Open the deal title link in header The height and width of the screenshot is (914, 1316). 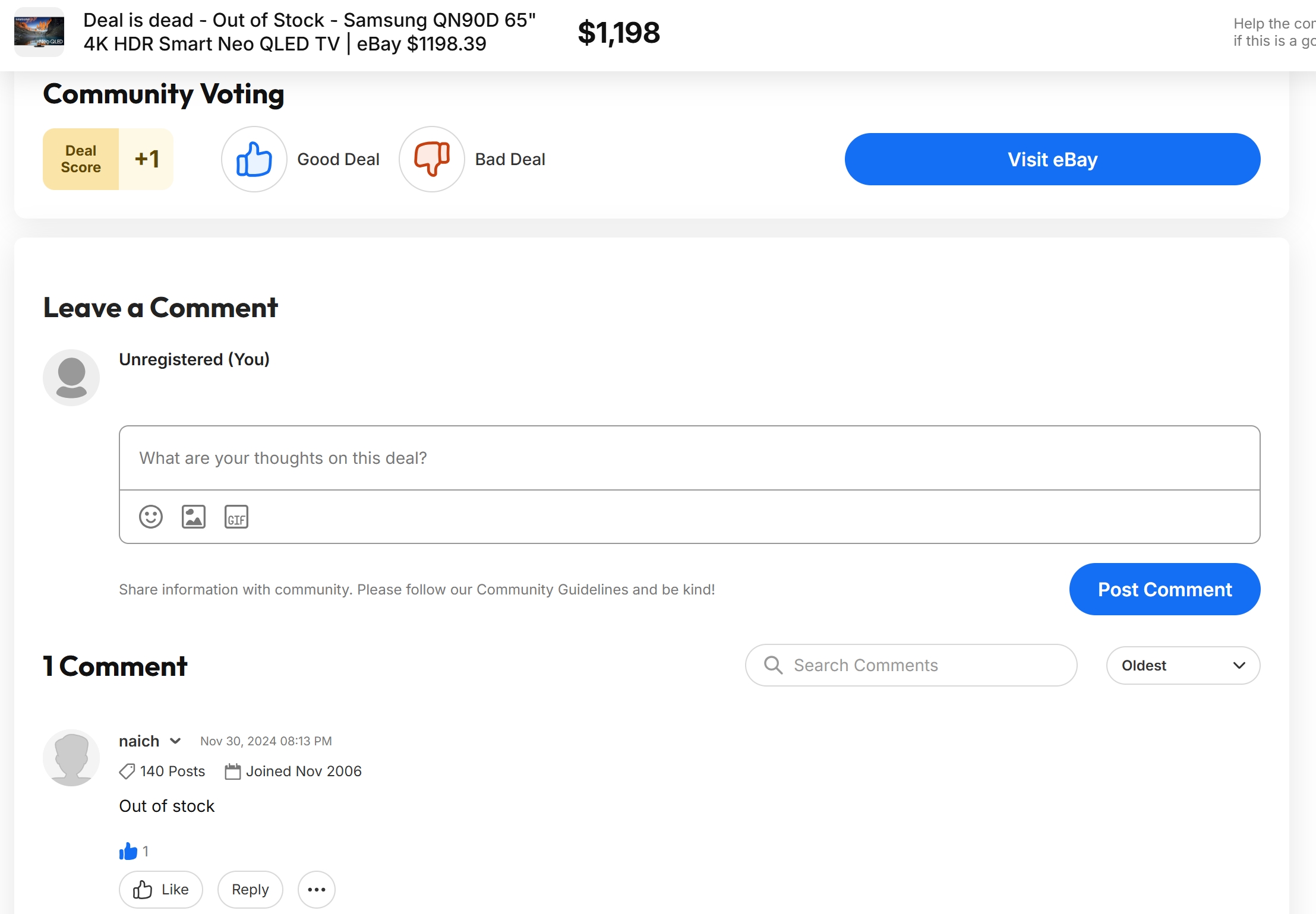pyautogui.click(x=310, y=32)
